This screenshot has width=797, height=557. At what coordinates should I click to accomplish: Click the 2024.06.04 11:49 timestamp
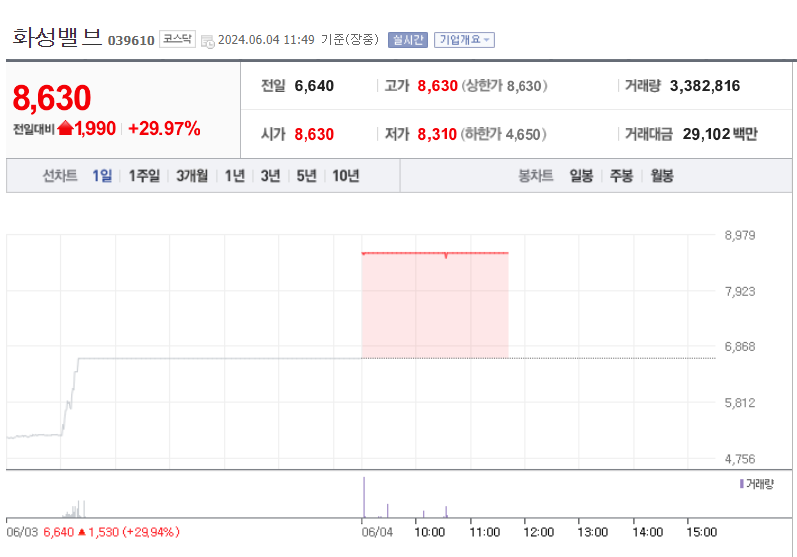click(x=266, y=40)
